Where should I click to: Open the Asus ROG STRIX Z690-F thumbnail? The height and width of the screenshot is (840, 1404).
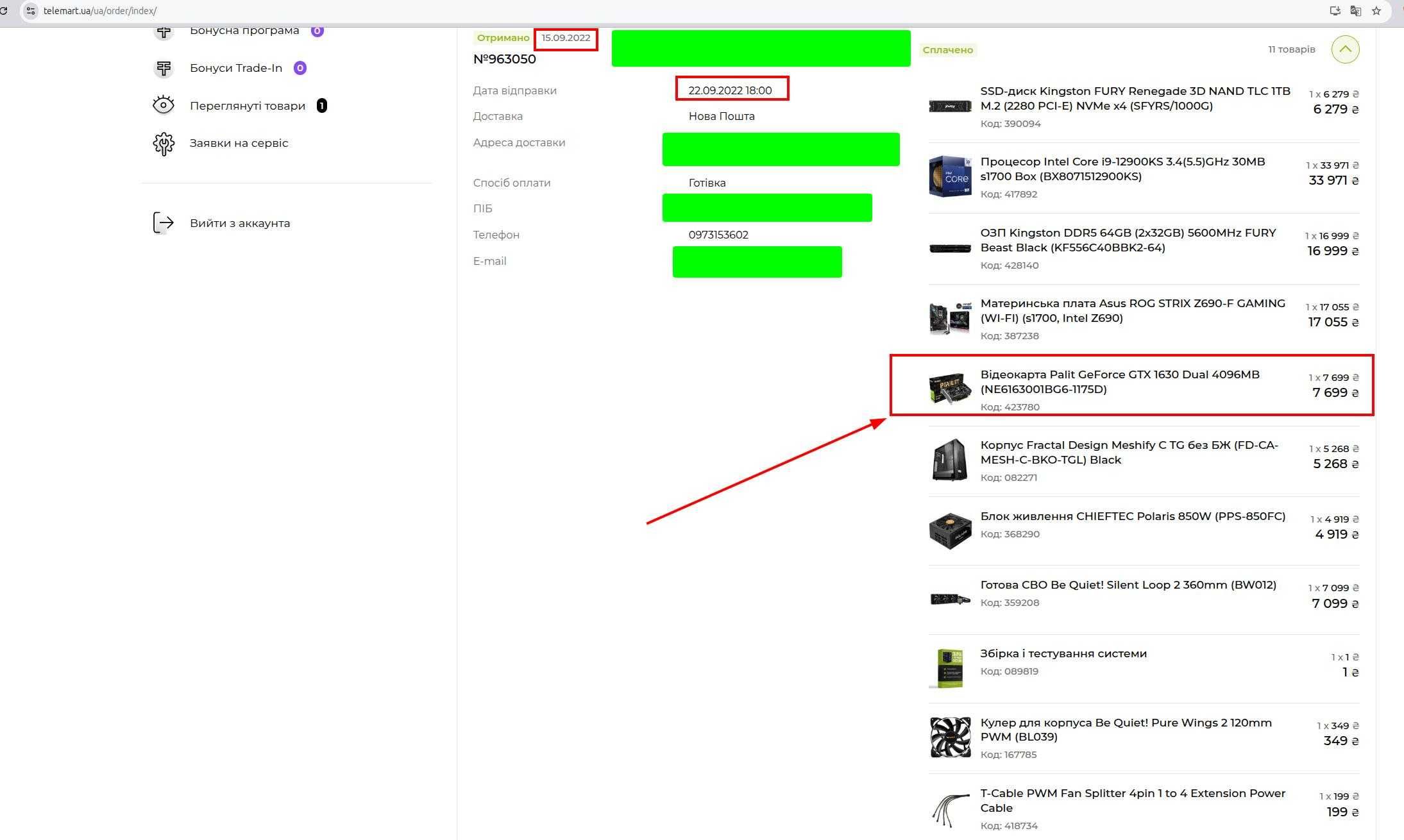coord(950,317)
